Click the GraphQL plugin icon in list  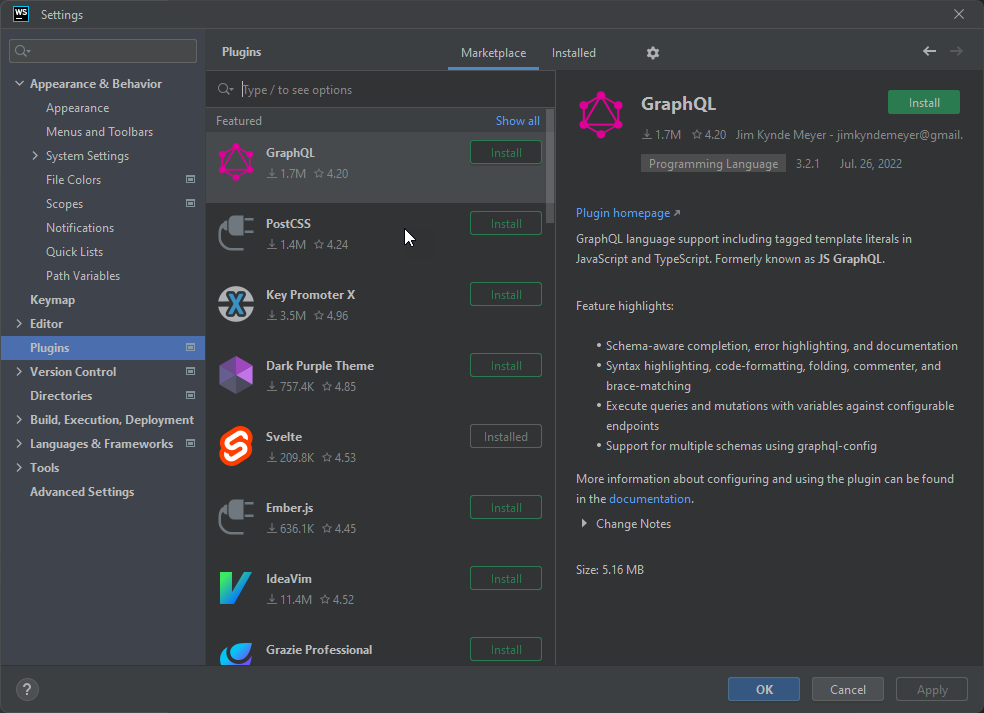pyautogui.click(x=236, y=162)
